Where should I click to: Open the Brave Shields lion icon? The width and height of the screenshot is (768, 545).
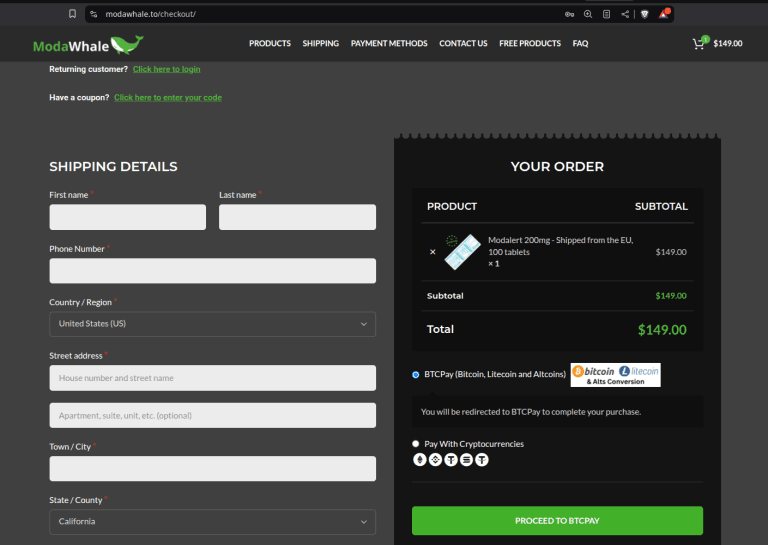pyautogui.click(x=645, y=14)
